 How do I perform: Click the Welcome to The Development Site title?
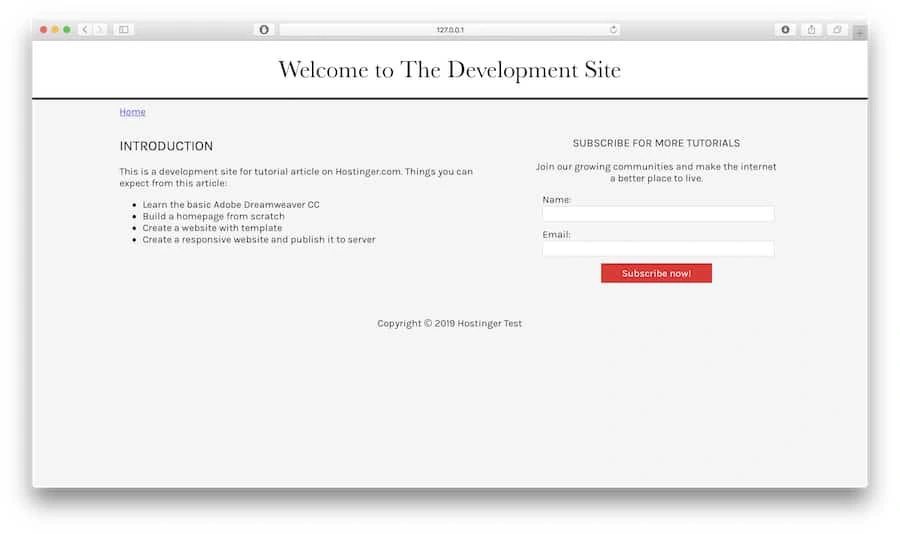tap(449, 70)
